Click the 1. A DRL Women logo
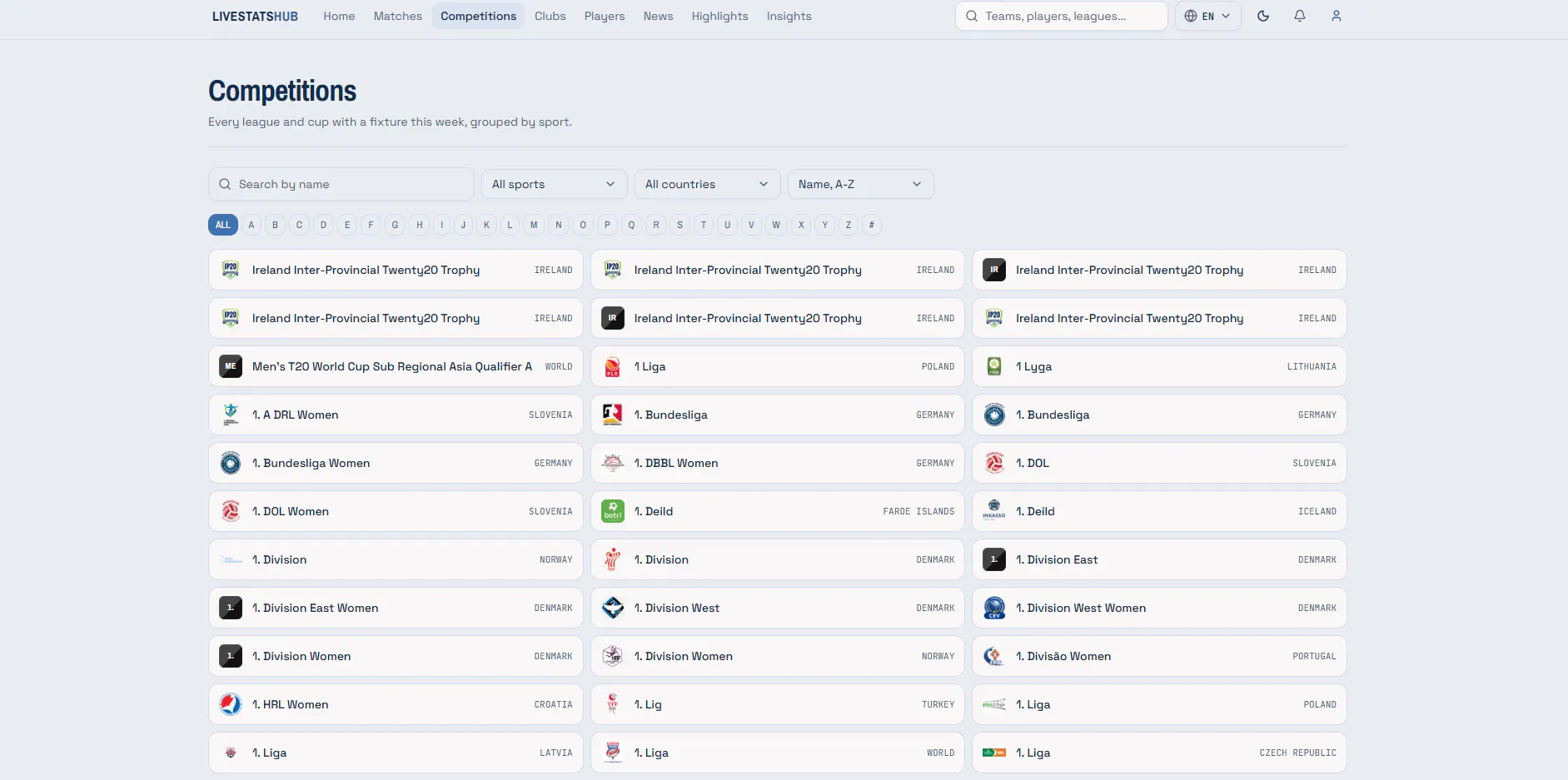Screen dimensions: 1568x780 click(231, 415)
